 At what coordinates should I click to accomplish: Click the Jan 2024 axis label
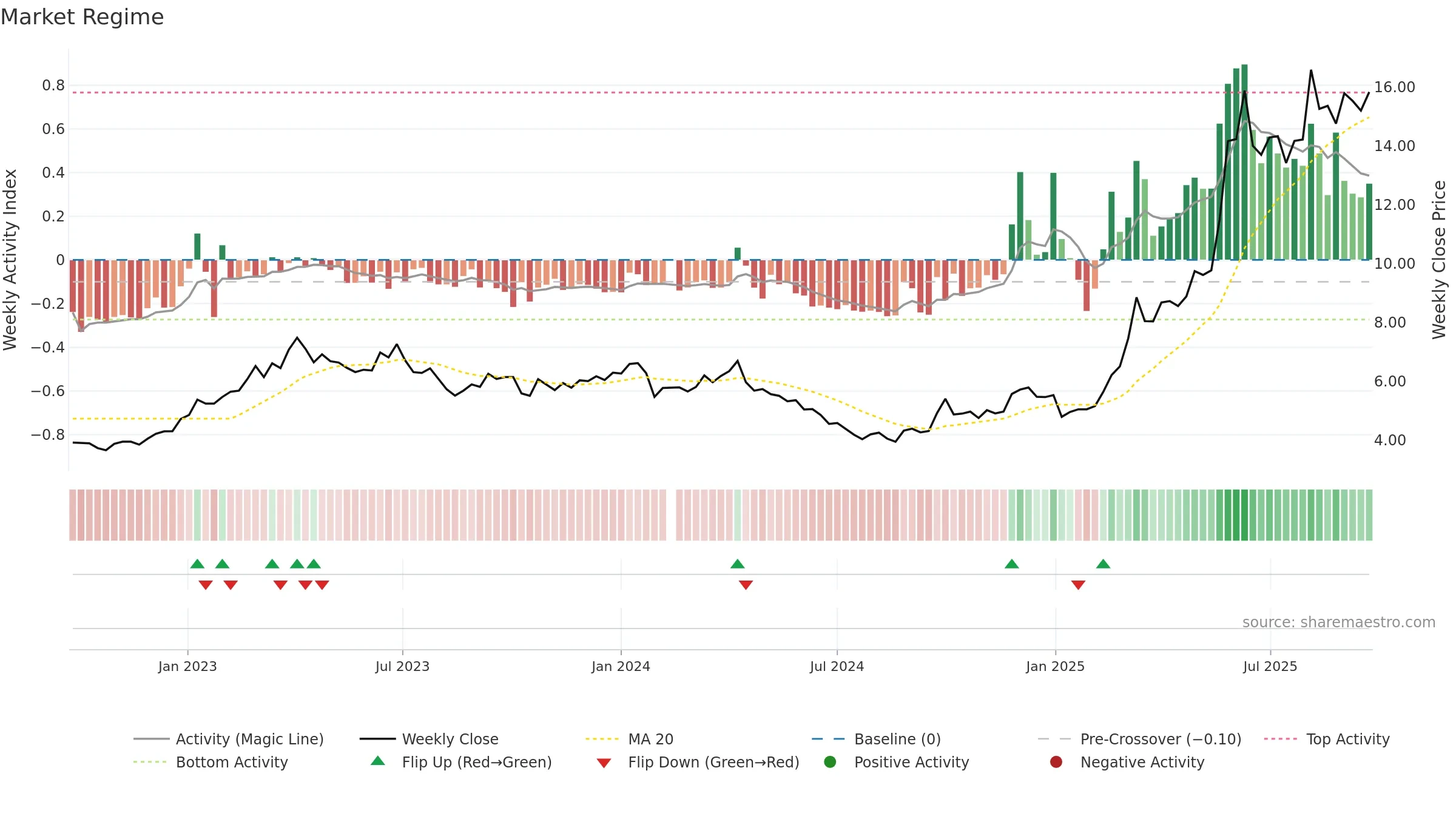[621, 666]
